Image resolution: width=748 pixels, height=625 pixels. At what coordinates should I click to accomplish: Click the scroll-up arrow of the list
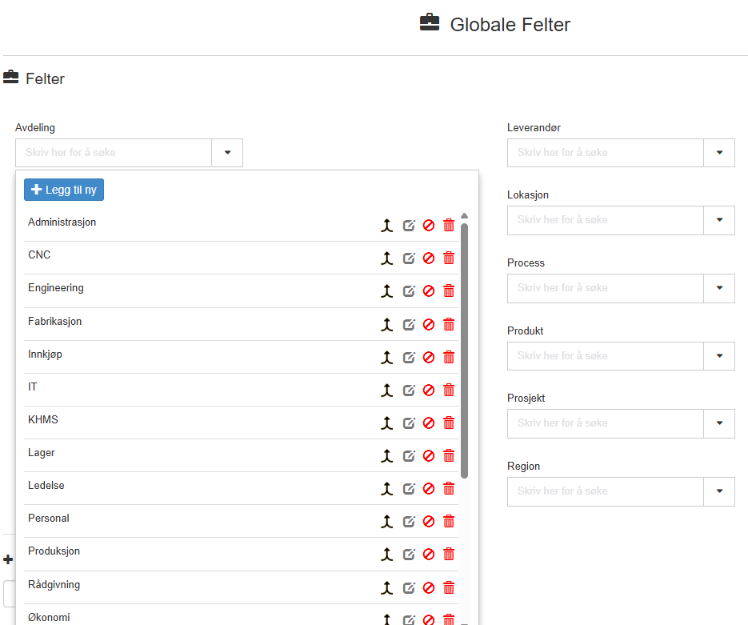pos(464,216)
